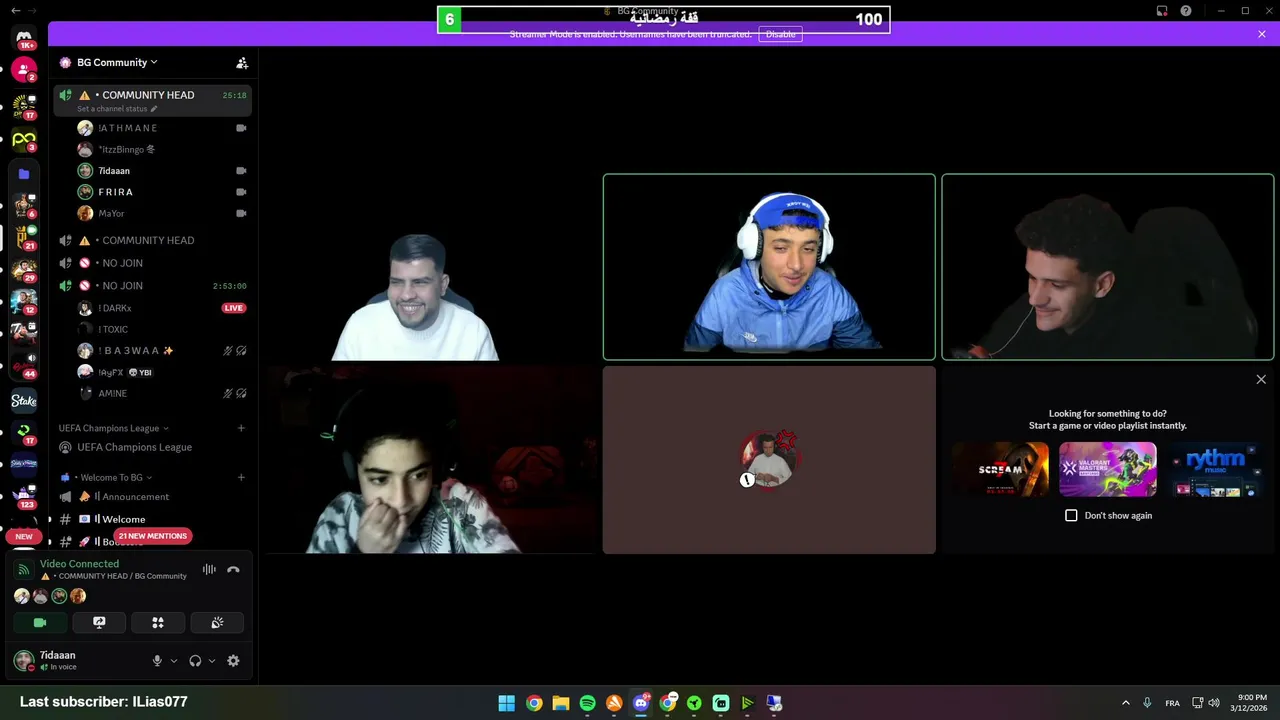Tick the Don't show again checkbox

[x=1071, y=515]
